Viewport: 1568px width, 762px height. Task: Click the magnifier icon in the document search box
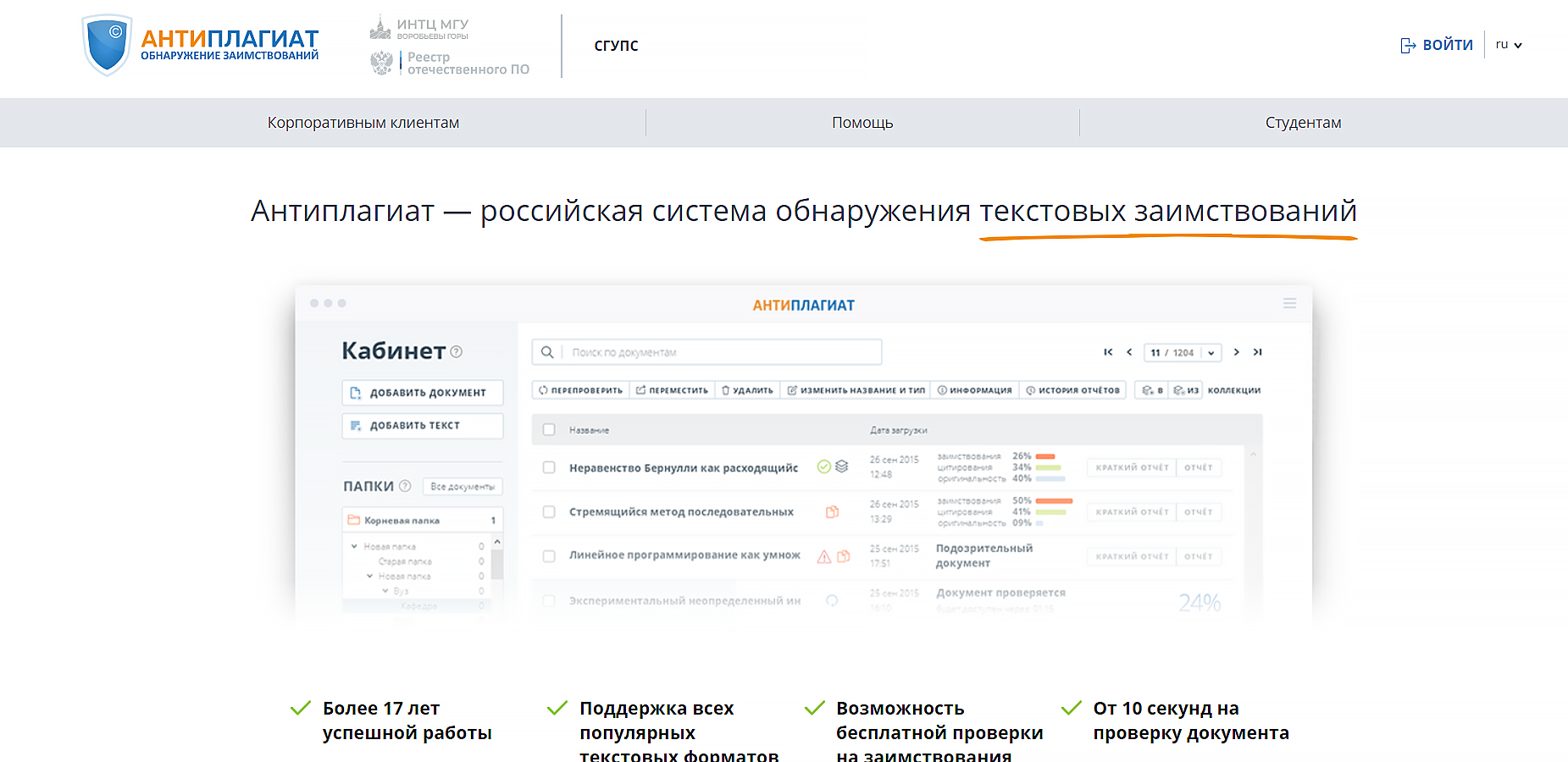point(547,352)
